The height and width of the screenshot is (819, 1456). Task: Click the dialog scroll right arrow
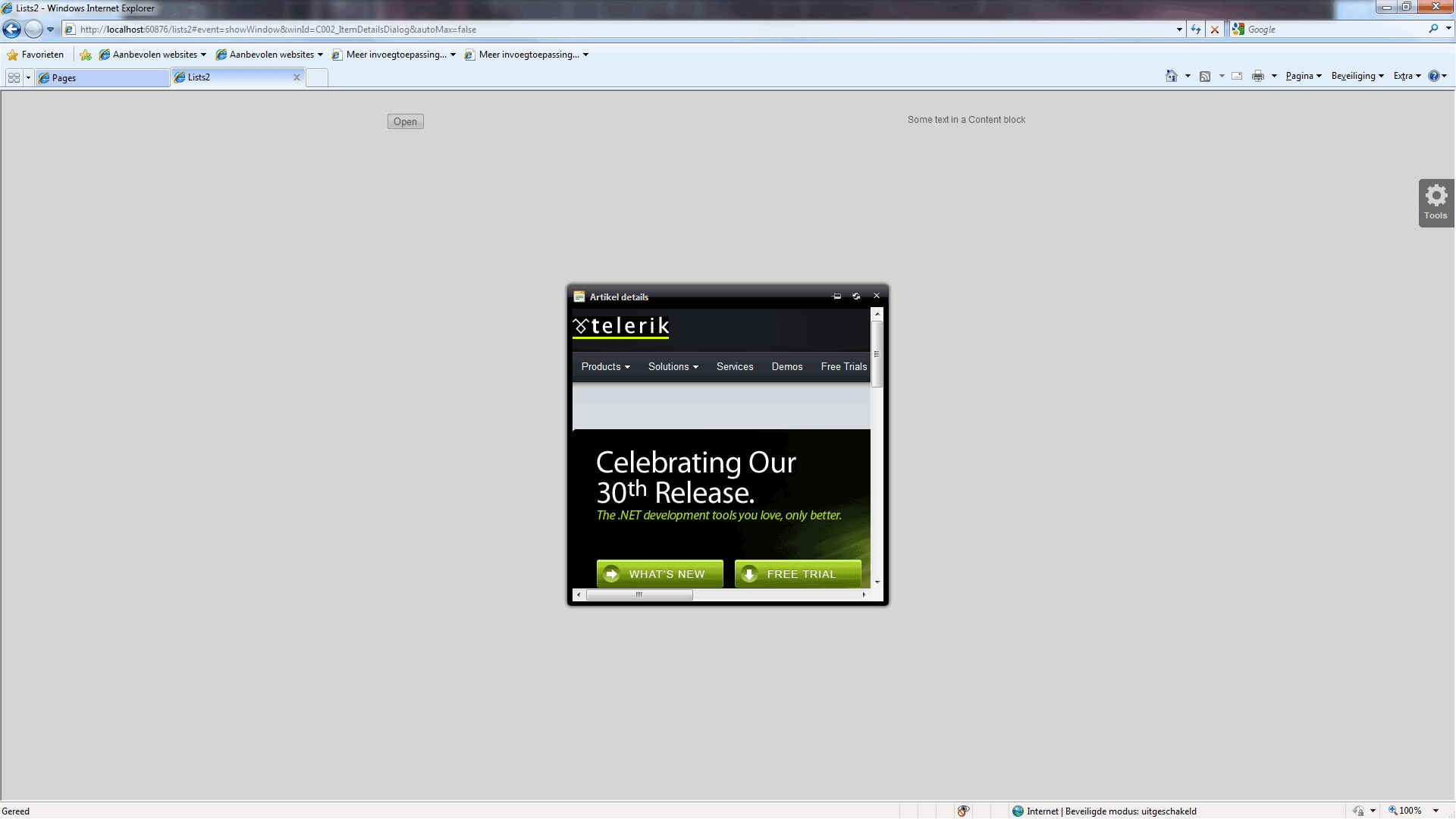point(864,595)
